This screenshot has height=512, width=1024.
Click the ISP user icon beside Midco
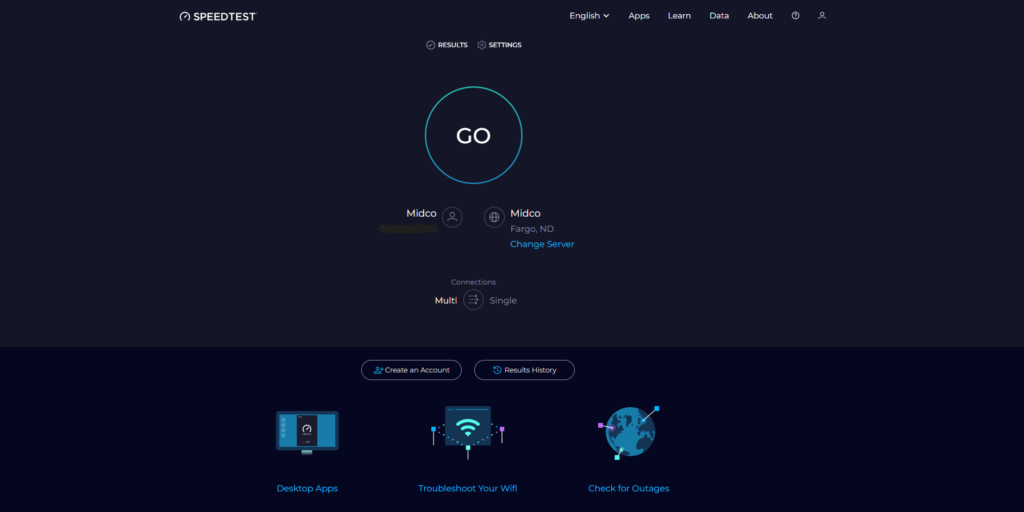tap(452, 217)
